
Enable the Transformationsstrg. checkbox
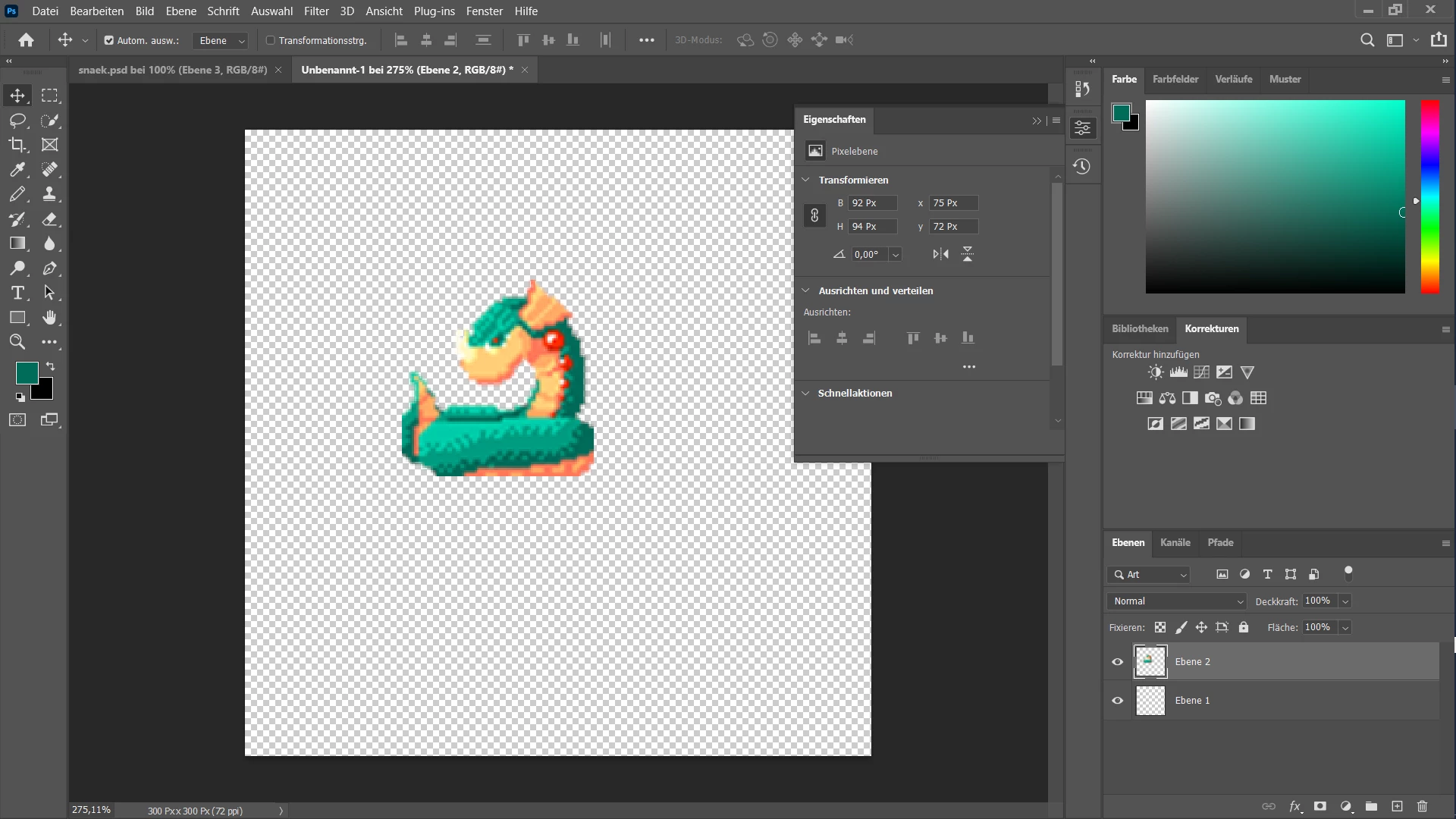pos(270,40)
